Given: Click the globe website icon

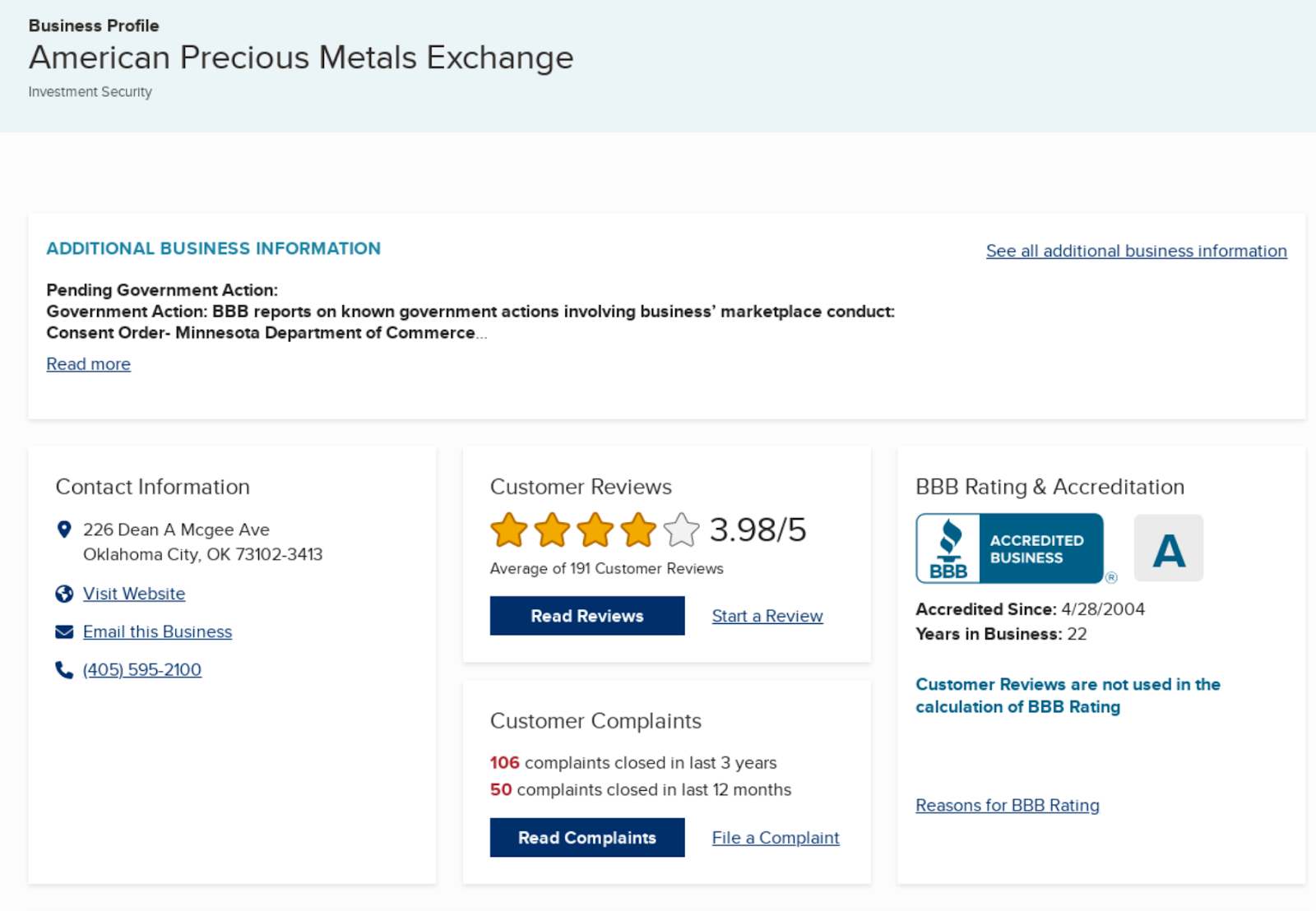Looking at the screenshot, I should coord(64,594).
